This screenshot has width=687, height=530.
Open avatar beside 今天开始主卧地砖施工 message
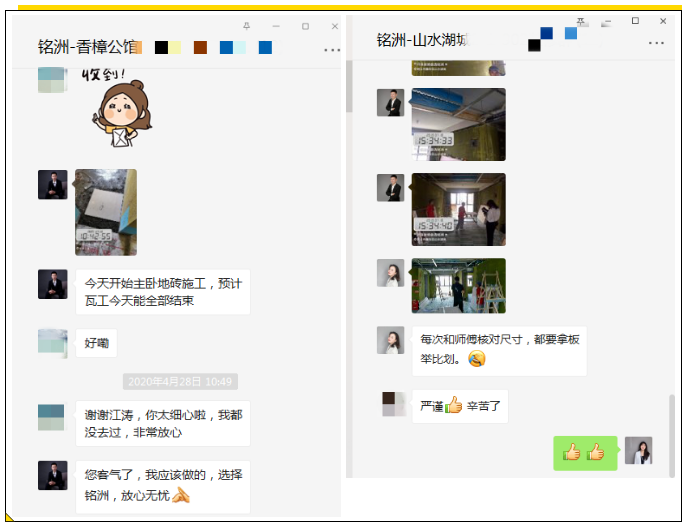[x=52, y=284]
